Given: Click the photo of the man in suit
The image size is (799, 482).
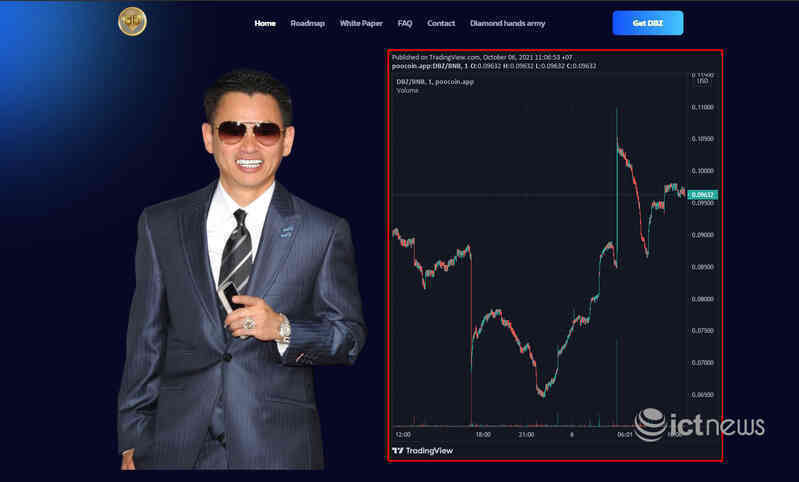Looking at the screenshot, I should click(242, 270).
